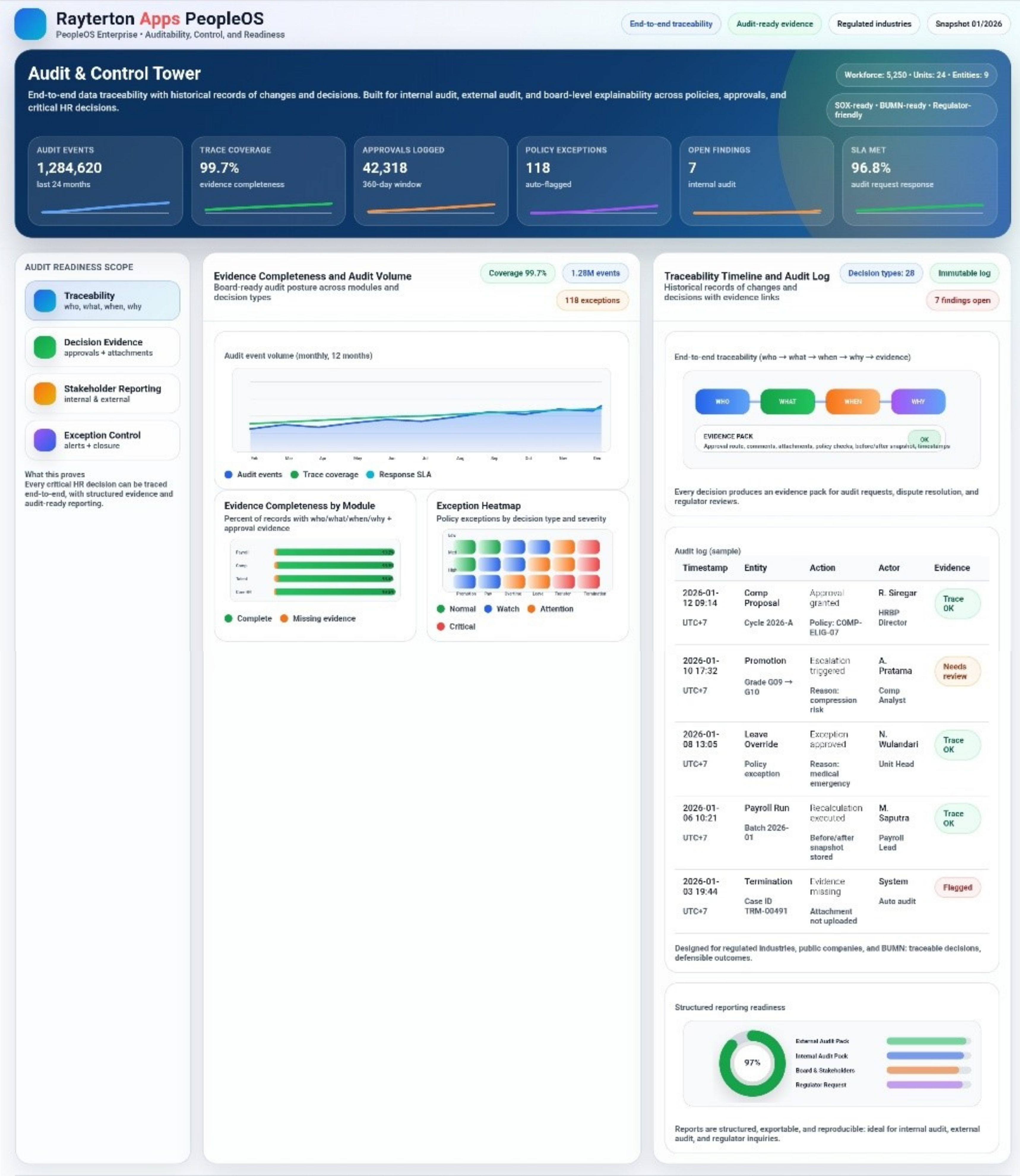The height and width of the screenshot is (1176, 1020).
Task: Open the End-to-end traceability tag
Action: click(670, 24)
